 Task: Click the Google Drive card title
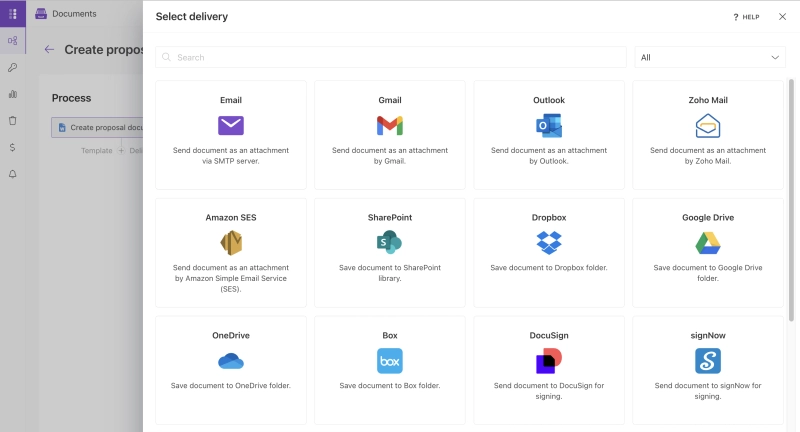(x=708, y=217)
